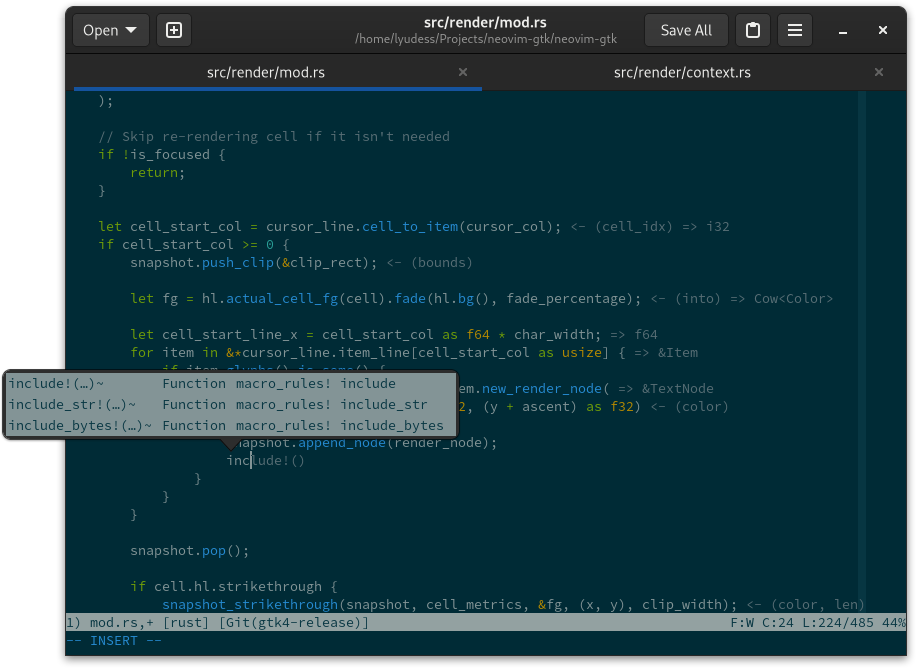Click the 'if cell_start_col >= 0 {' line
Viewport: 916px width, 668px height.
(x=194, y=244)
